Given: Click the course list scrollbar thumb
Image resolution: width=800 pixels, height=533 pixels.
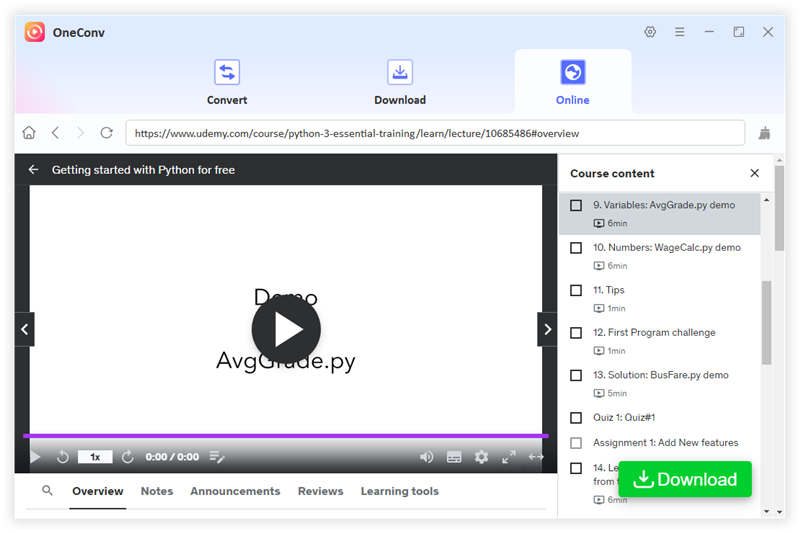Looking at the screenshot, I should coord(766,322).
